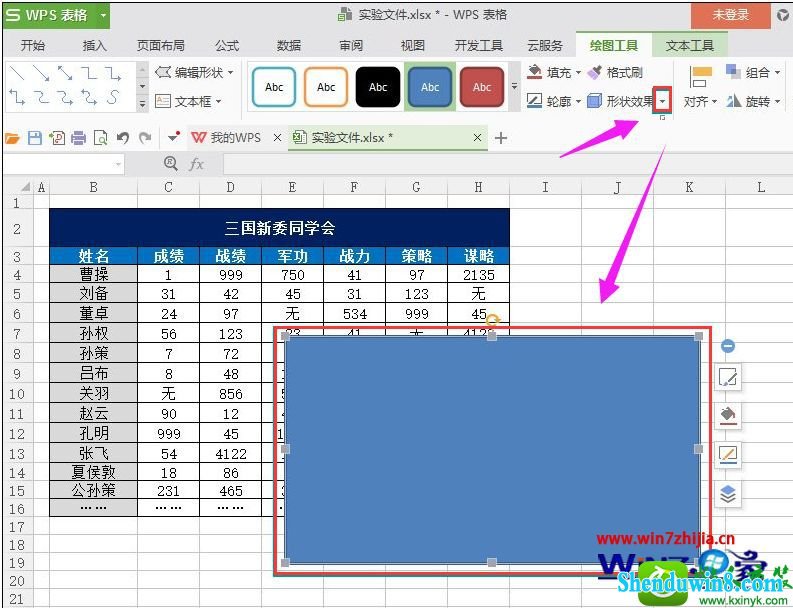Expand the line shapes gallery list
793x608 pixels.
(x=143, y=104)
